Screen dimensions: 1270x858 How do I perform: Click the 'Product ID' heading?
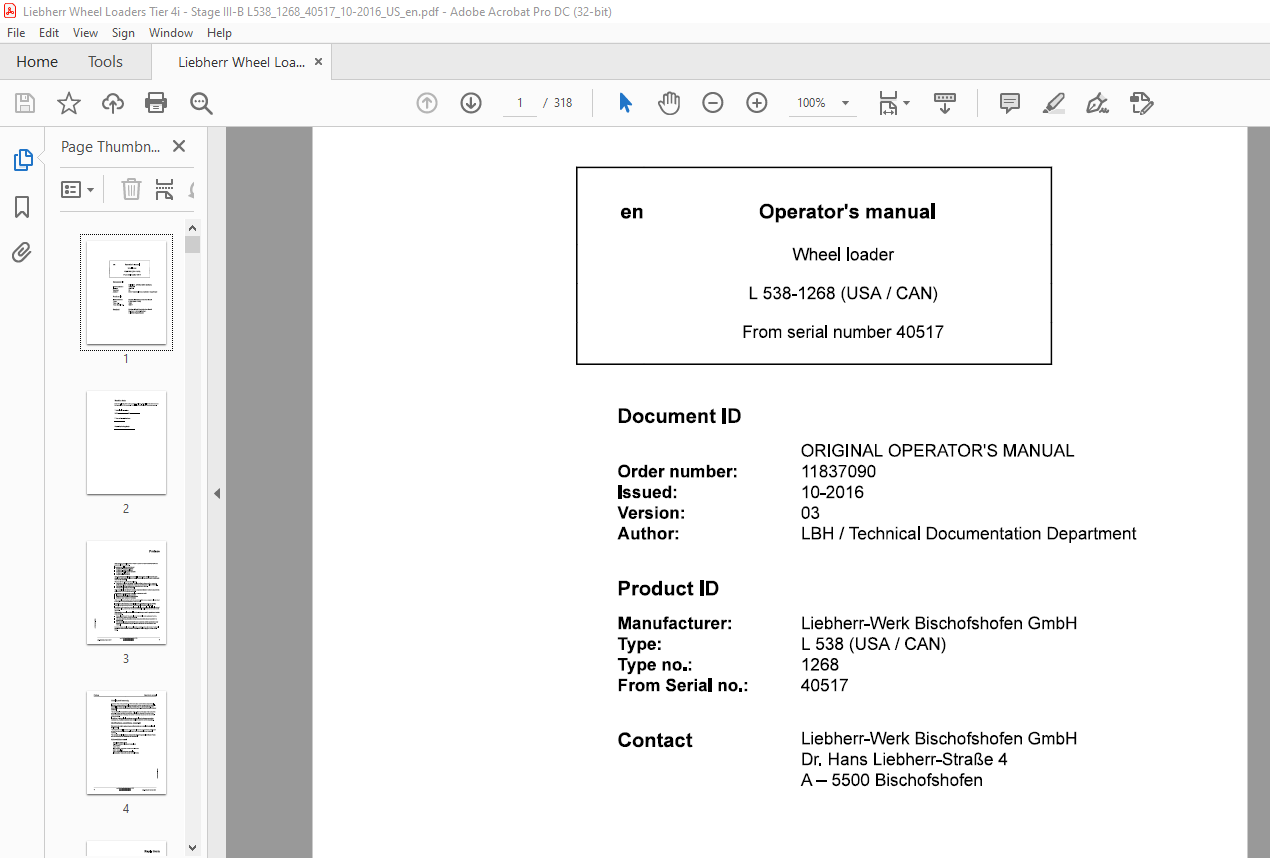[668, 588]
